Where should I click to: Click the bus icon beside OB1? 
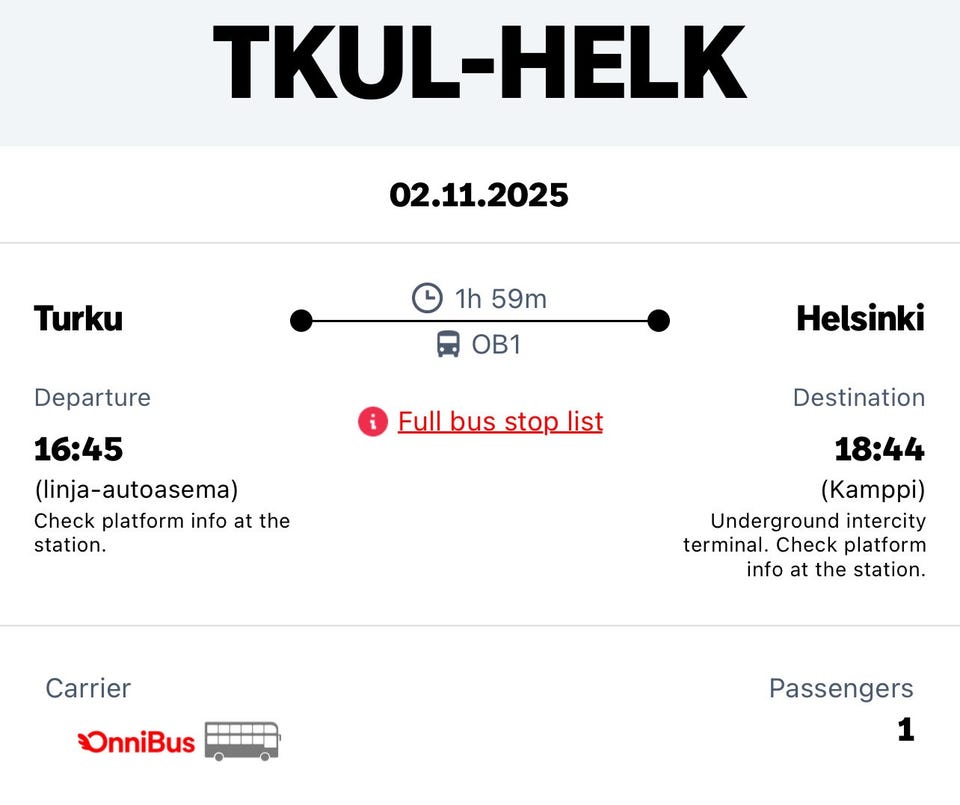tap(448, 346)
